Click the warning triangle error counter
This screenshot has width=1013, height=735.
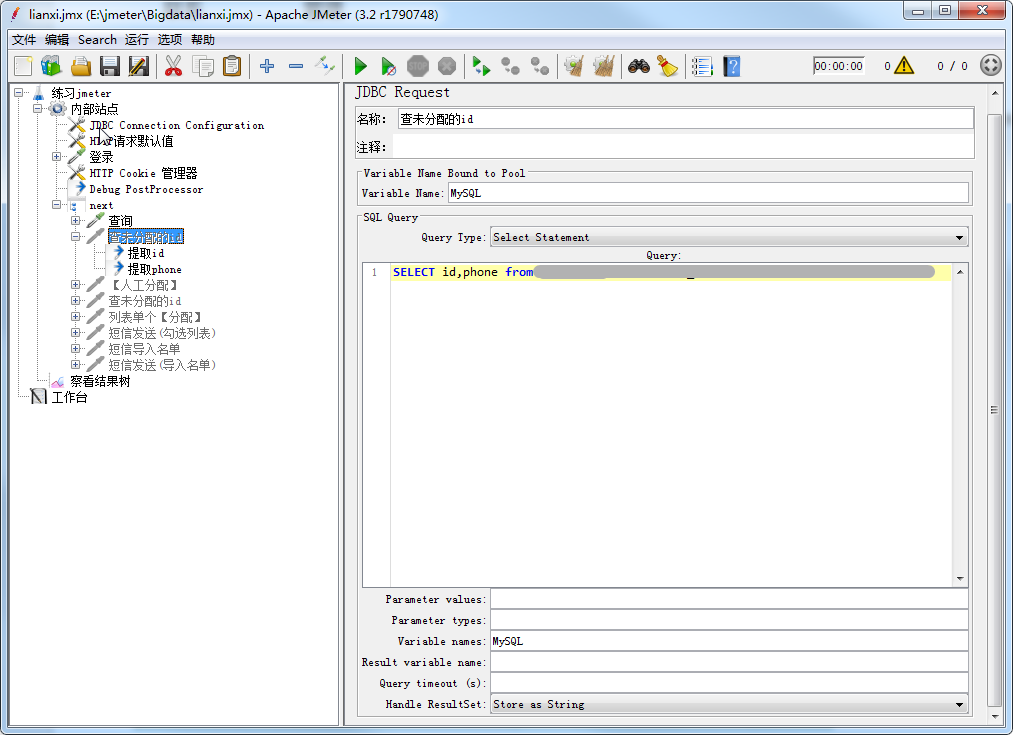tap(904, 66)
